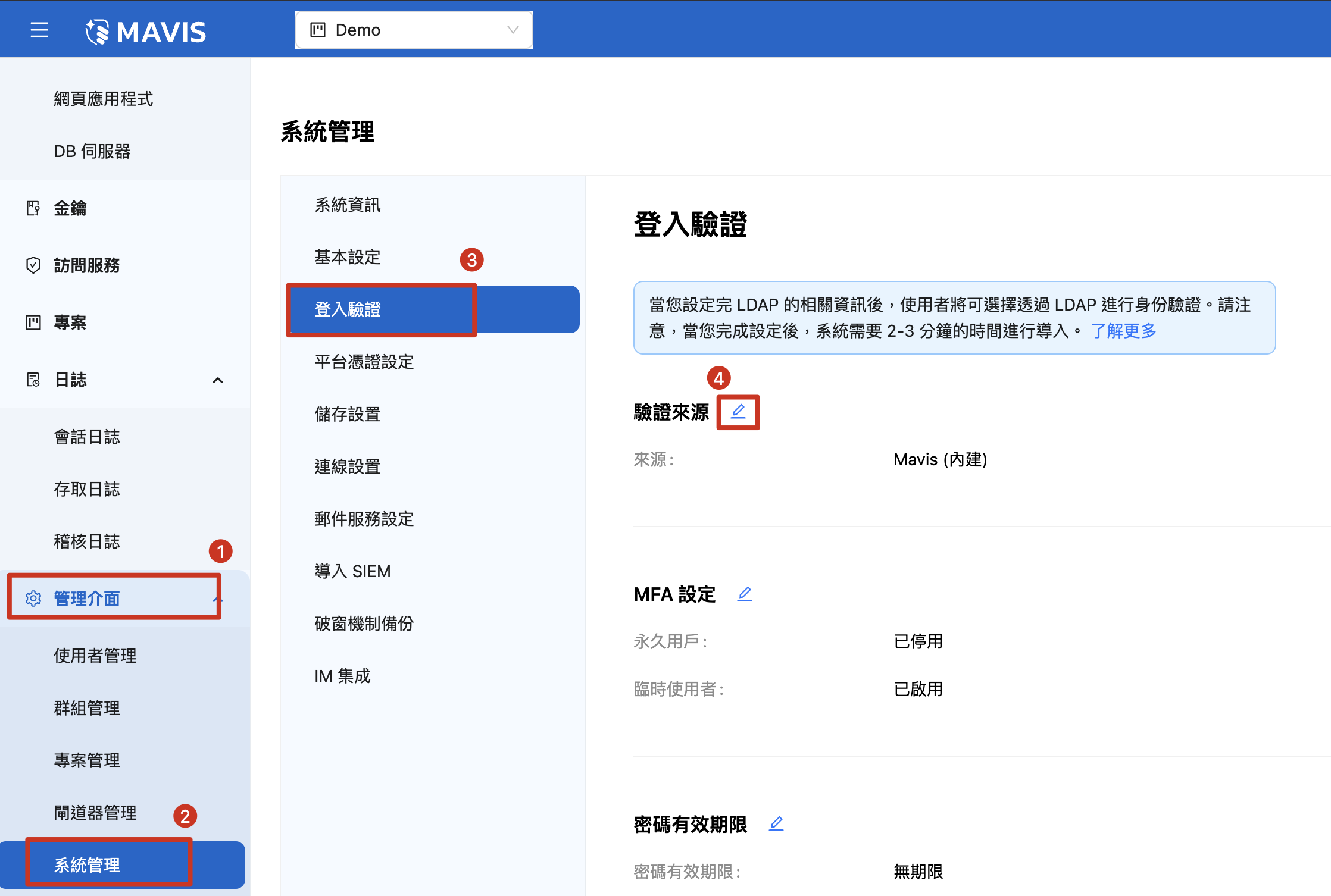Image resolution: width=1331 pixels, height=896 pixels.
Task: Edit the MFA 設定 section
Action: point(745,594)
